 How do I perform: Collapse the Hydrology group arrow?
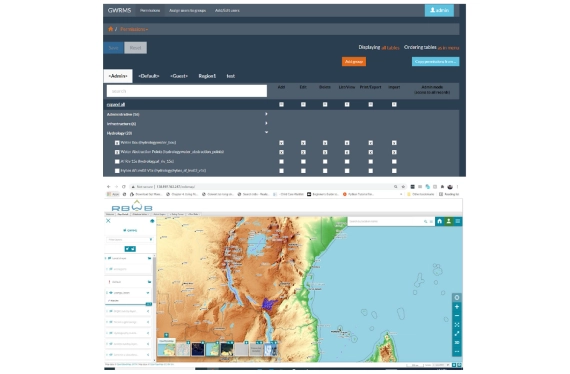point(266,133)
